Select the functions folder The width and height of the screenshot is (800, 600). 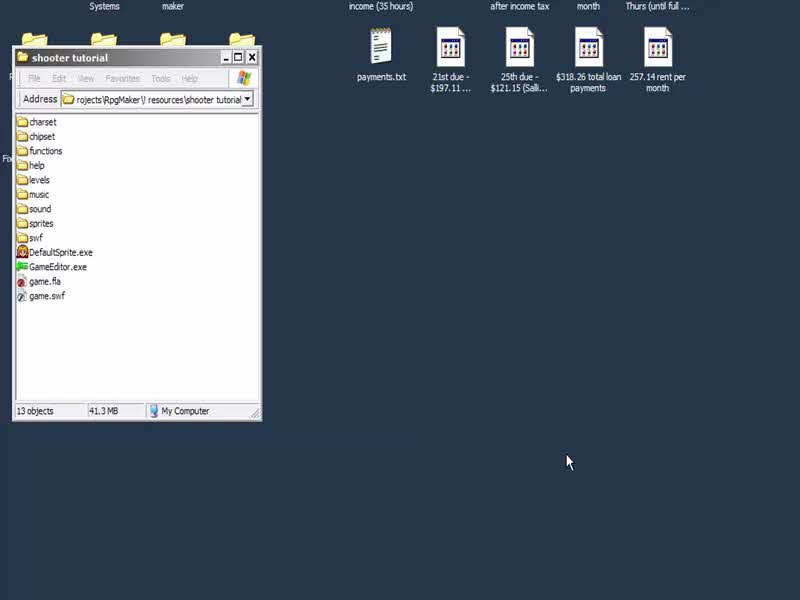tap(45, 151)
